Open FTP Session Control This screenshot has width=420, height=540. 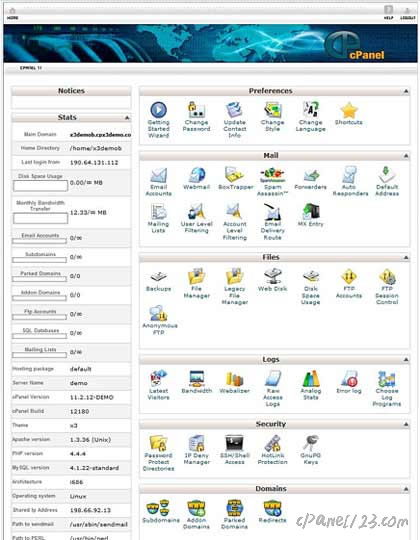point(387,286)
